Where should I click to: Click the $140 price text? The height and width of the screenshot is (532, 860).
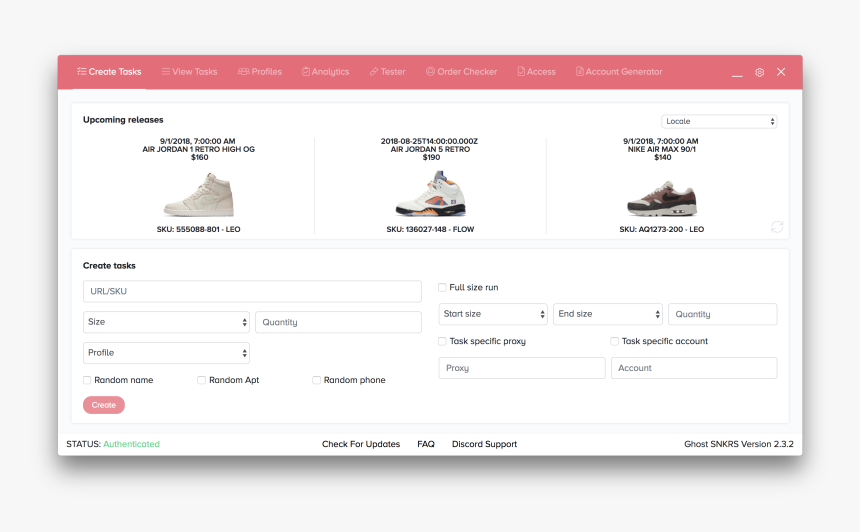(x=663, y=157)
